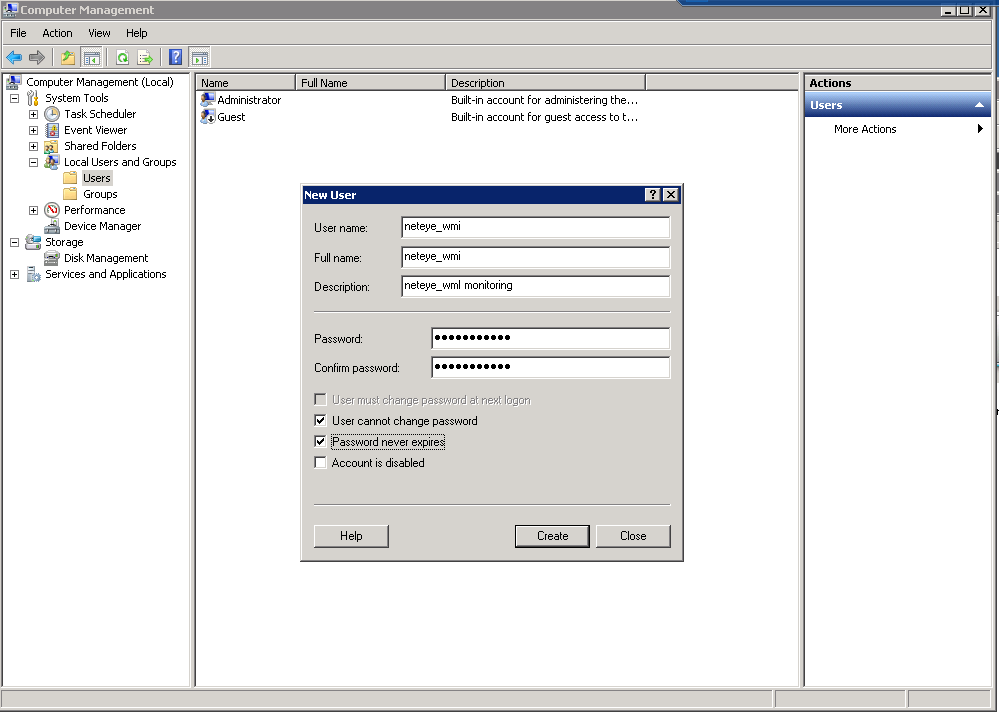Viewport: 999px width, 712px height.
Task: Select Performance icon in tree
Action: 52,210
